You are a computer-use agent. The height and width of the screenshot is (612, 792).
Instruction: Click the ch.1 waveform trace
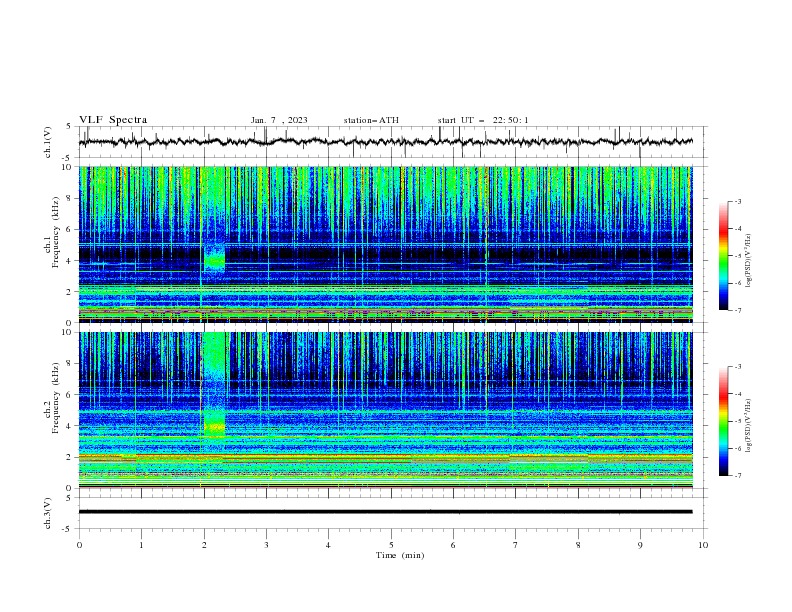[x=386, y=142]
